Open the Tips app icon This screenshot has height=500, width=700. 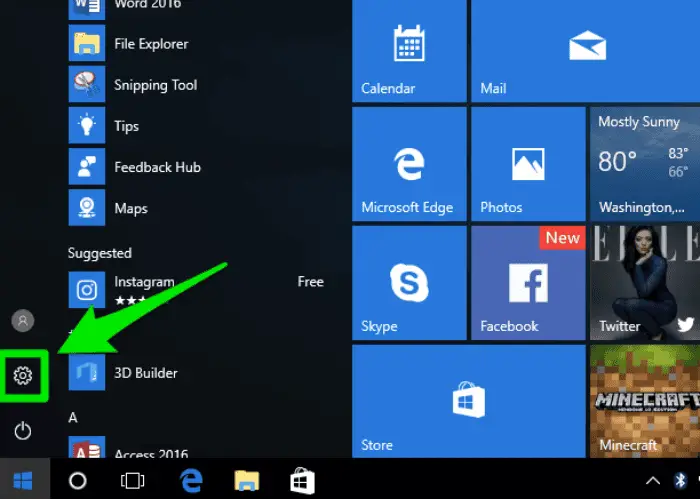coord(87,125)
